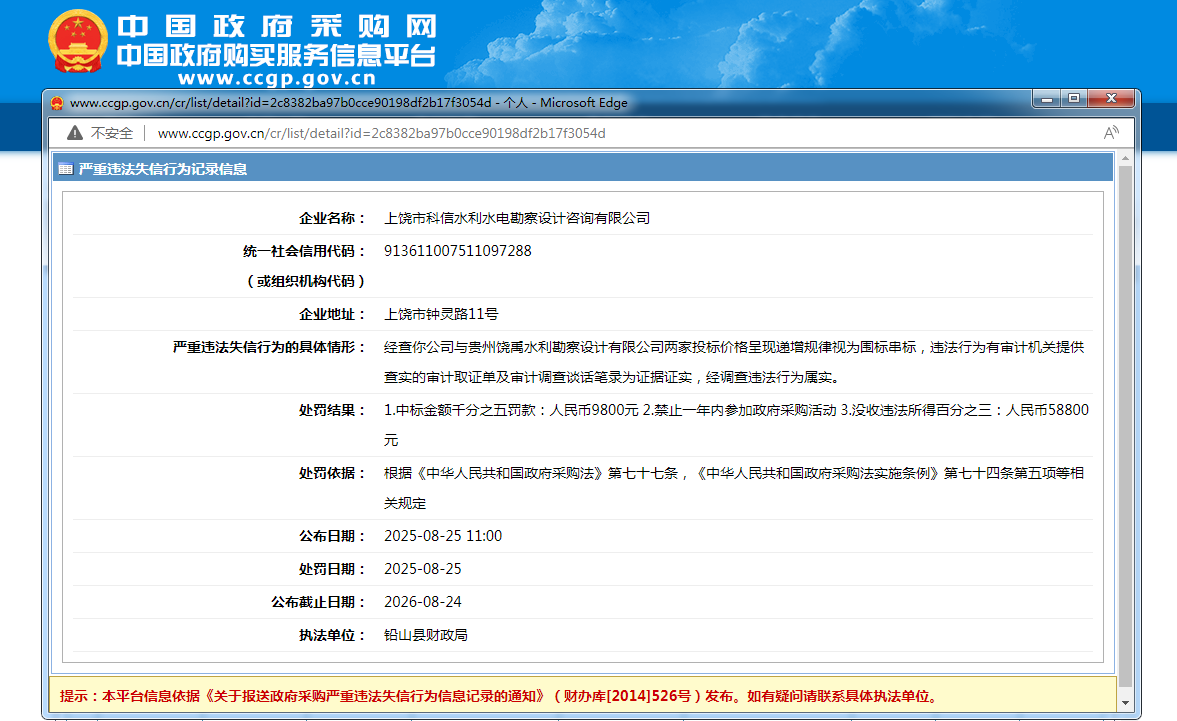Click enforcement unit 铅山县财政局
This screenshot has width=1177, height=721.
coord(426,635)
